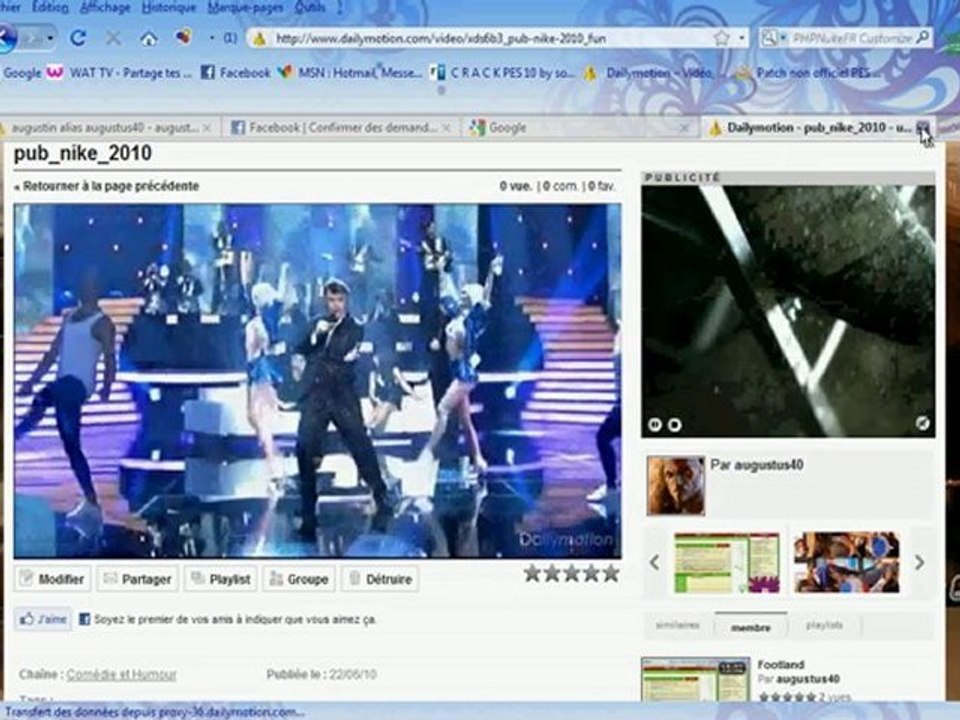
Task: Open the Footland video title
Action: tap(781, 665)
